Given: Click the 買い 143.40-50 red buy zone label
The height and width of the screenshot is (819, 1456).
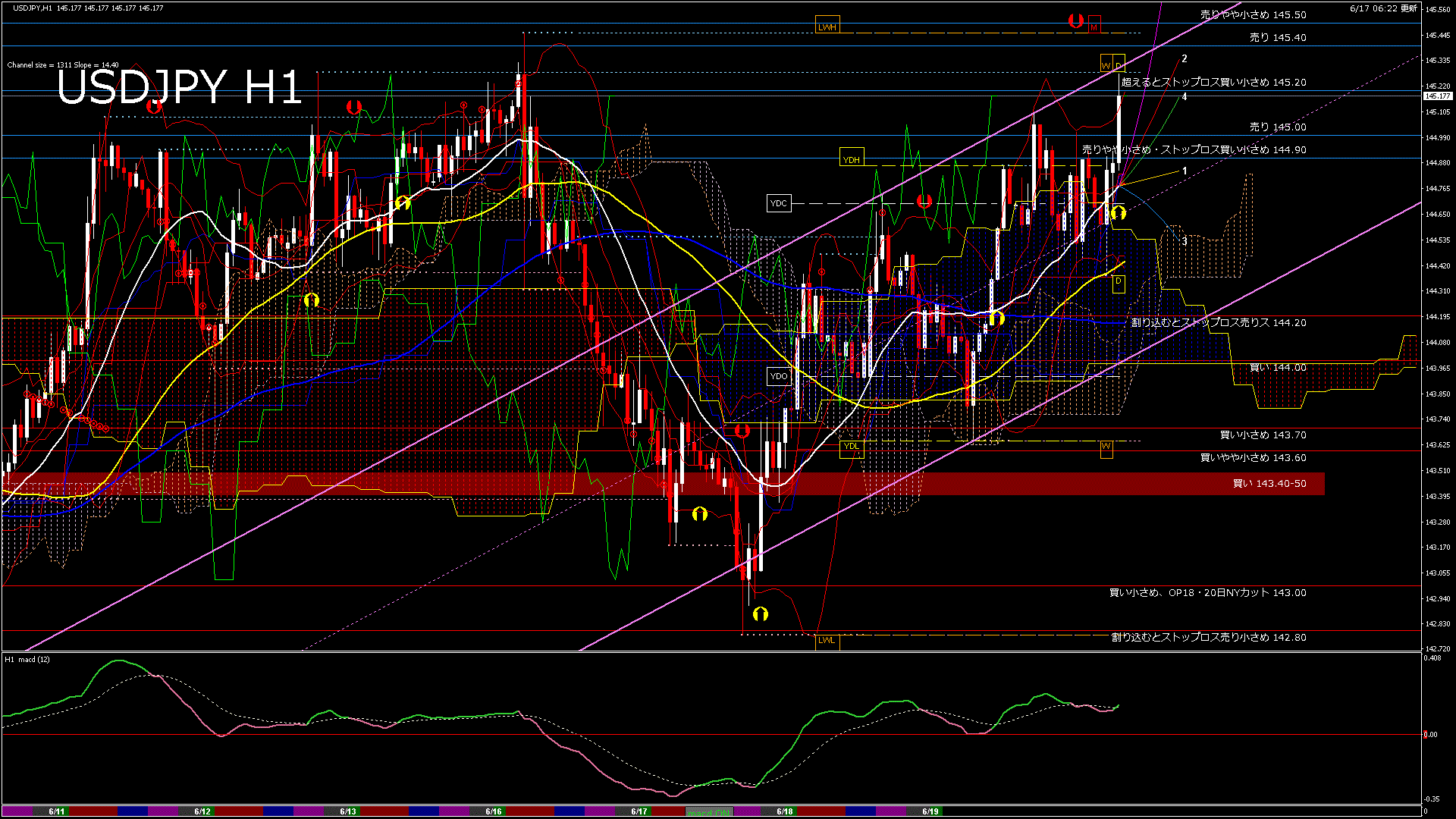Looking at the screenshot, I should point(1269,483).
